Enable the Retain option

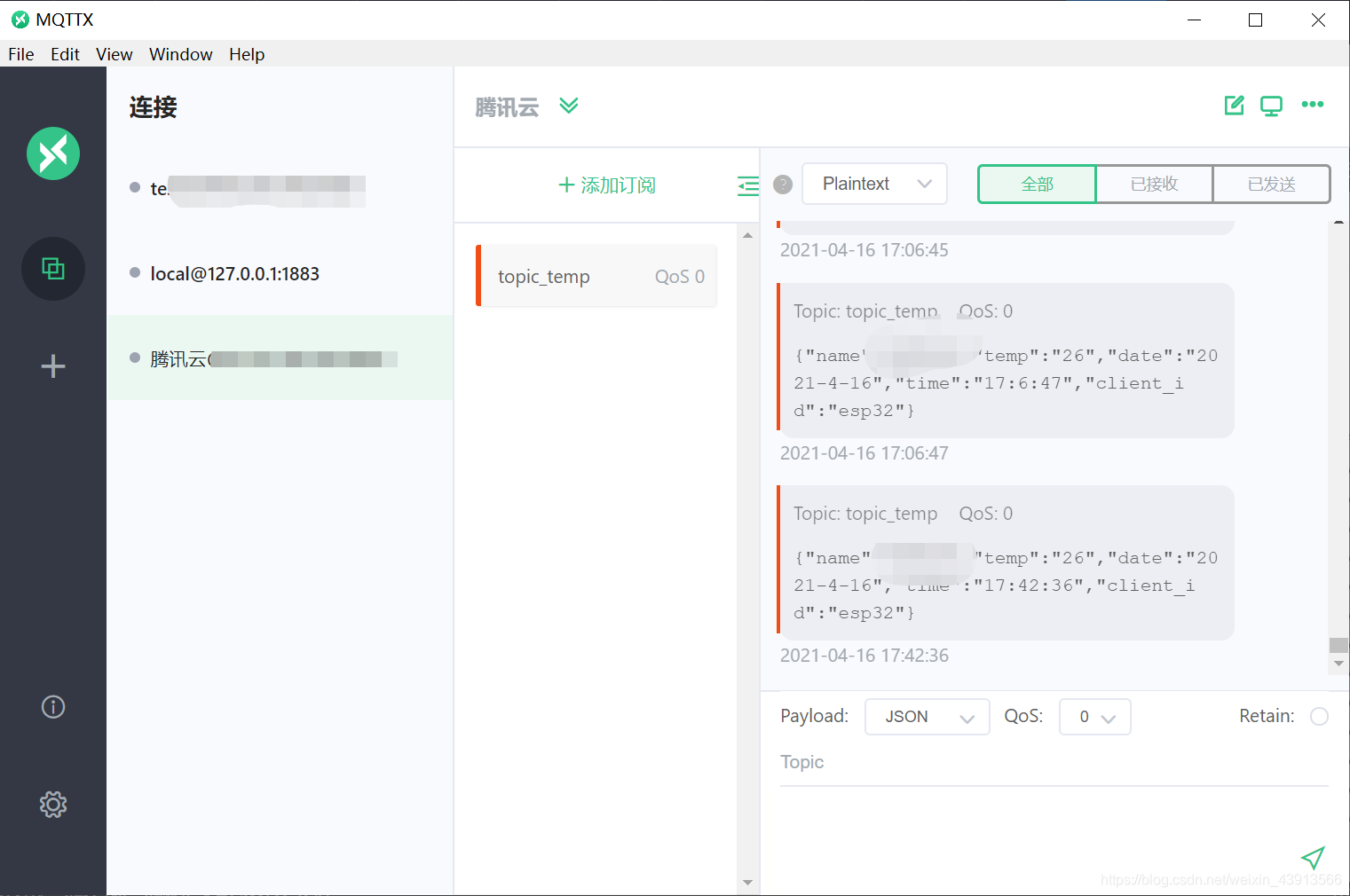pyautogui.click(x=1320, y=716)
